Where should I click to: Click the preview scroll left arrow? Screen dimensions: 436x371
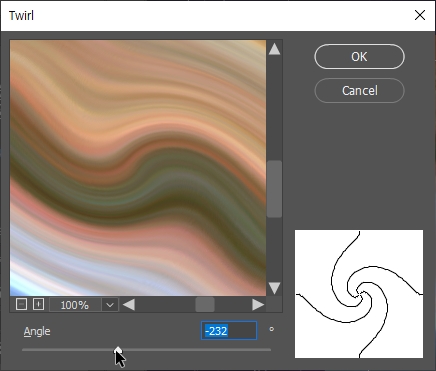[129, 305]
